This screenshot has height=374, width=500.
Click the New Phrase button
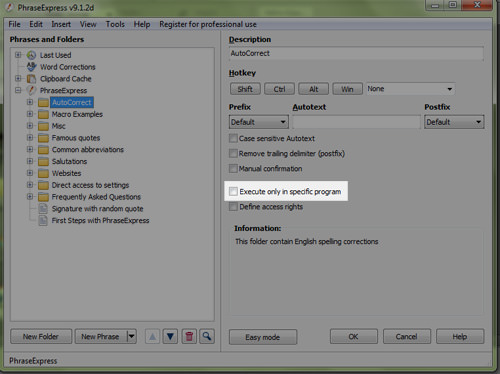pos(101,336)
